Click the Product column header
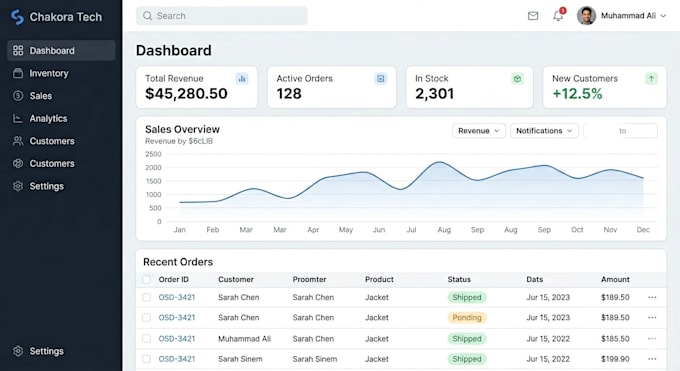 click(x=379, y=279)
